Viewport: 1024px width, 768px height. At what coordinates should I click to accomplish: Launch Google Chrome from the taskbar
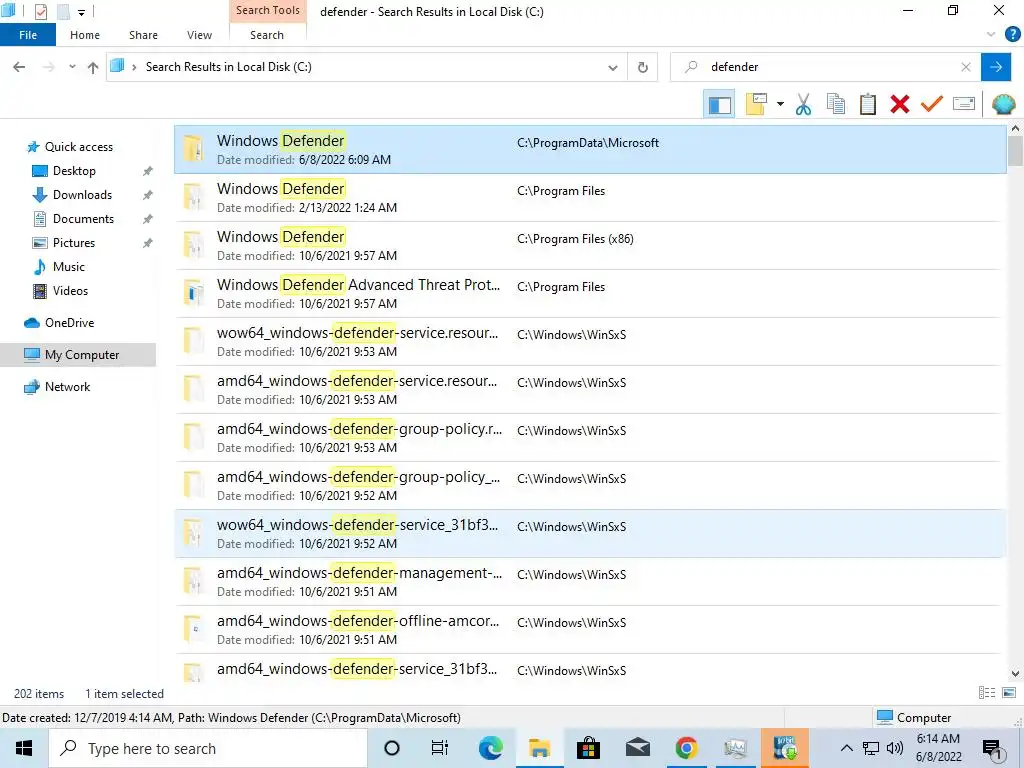(686, 748)
